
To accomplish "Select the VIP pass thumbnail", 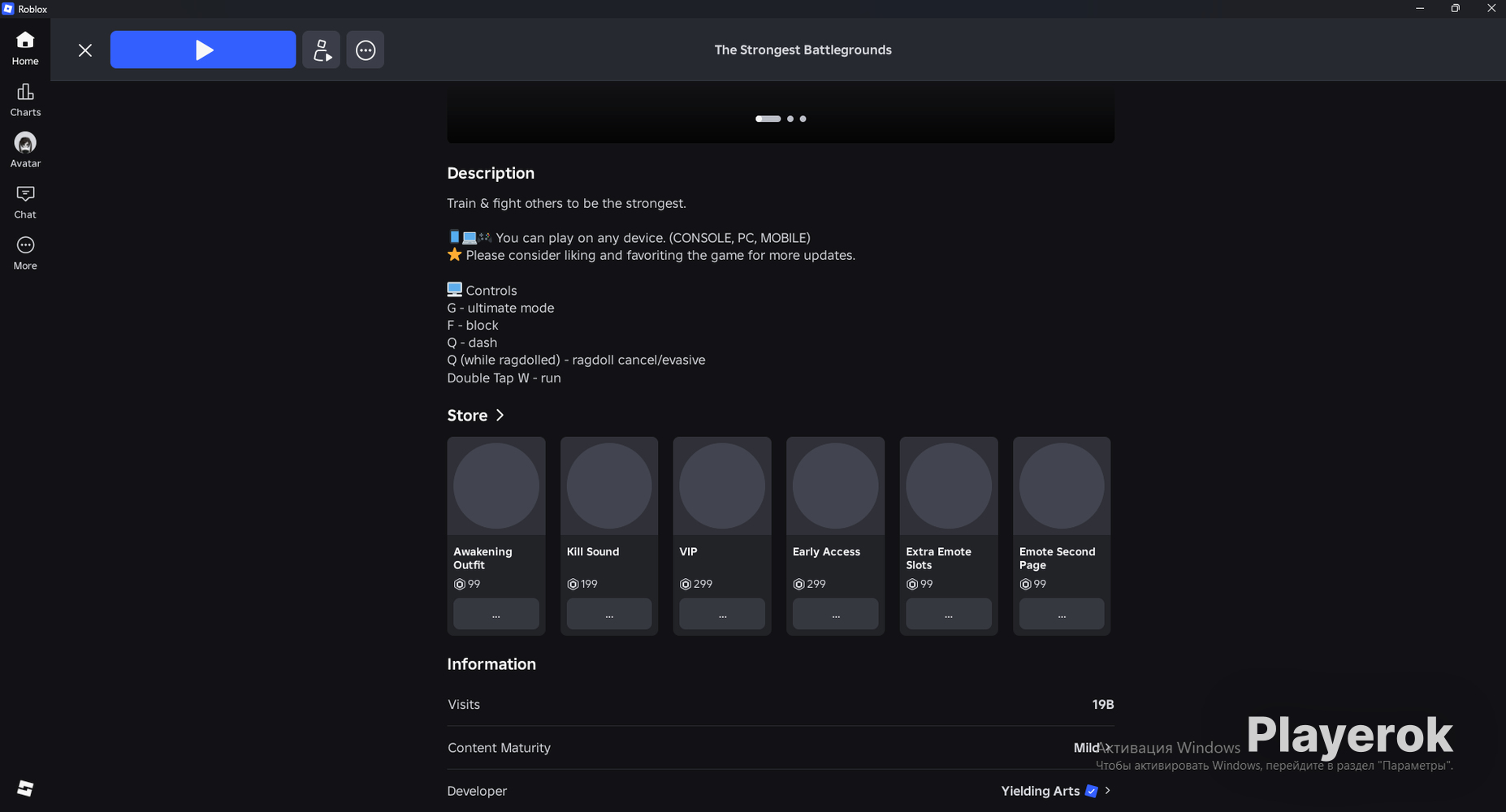I will point(722,486).
